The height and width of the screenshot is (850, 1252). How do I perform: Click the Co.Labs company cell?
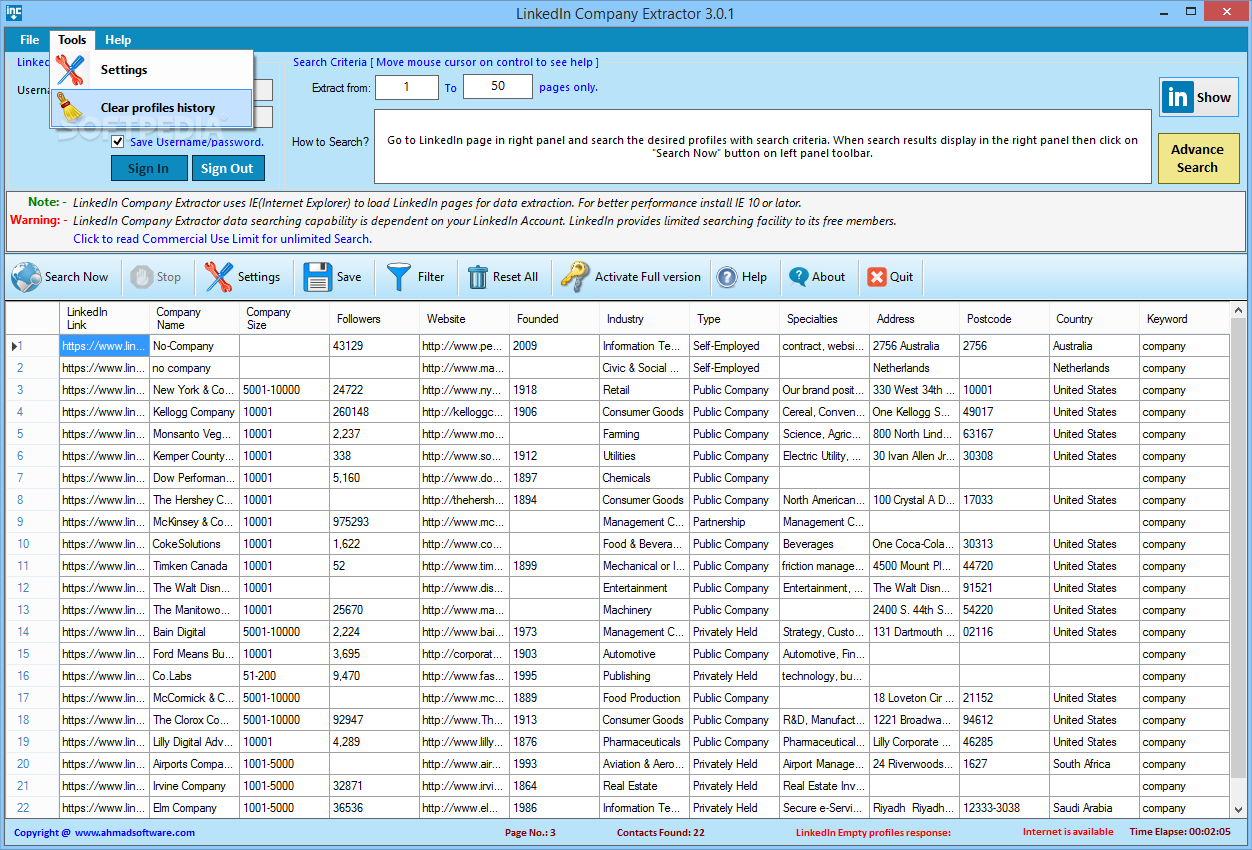(x=194, y=676)
